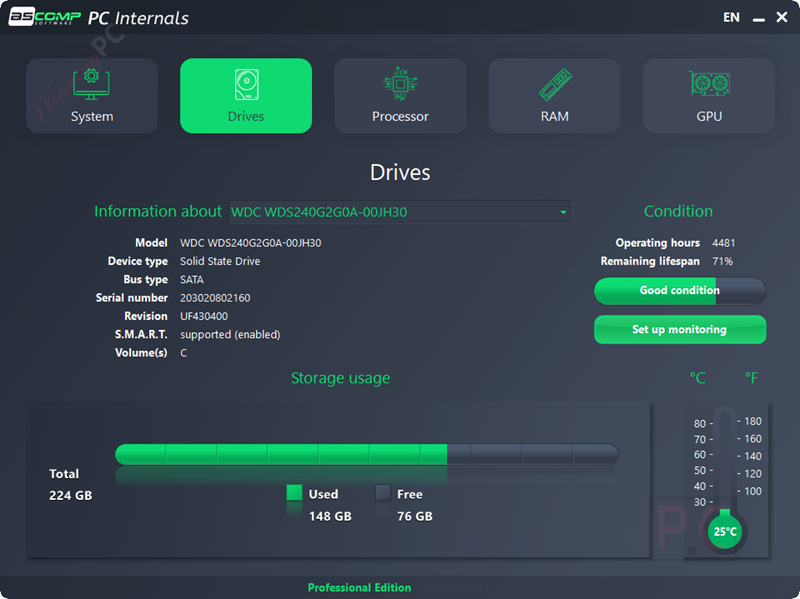Viewport: 800px width, 599px height.
Task: Click the Good condition indicator bar
Action: (680, 291)
